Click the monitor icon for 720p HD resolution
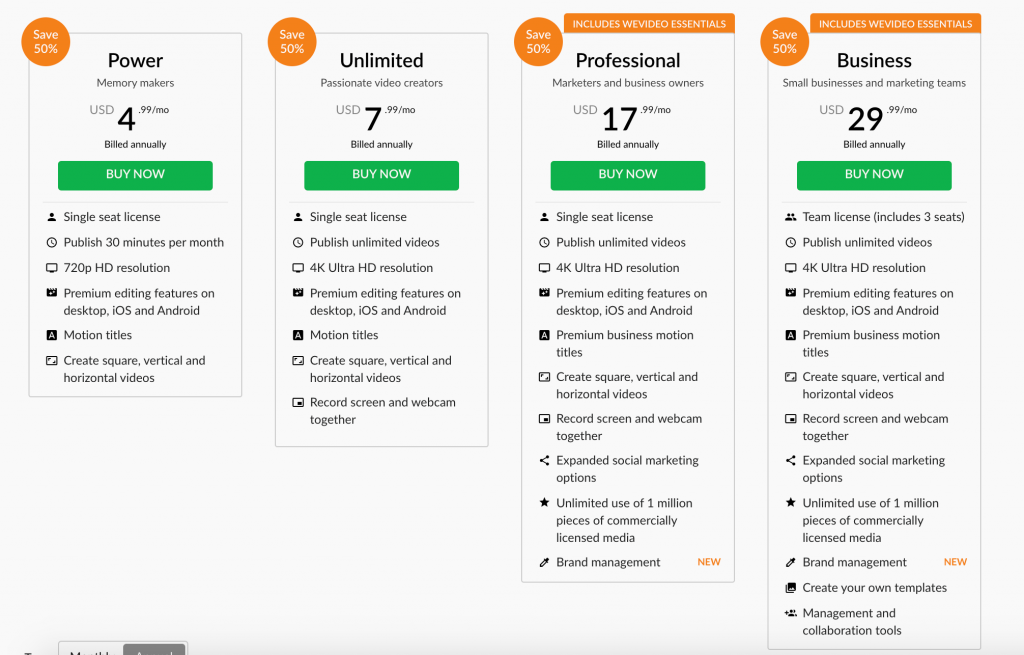The height and width of the screenshot is (655, 1024). [52, 268]
